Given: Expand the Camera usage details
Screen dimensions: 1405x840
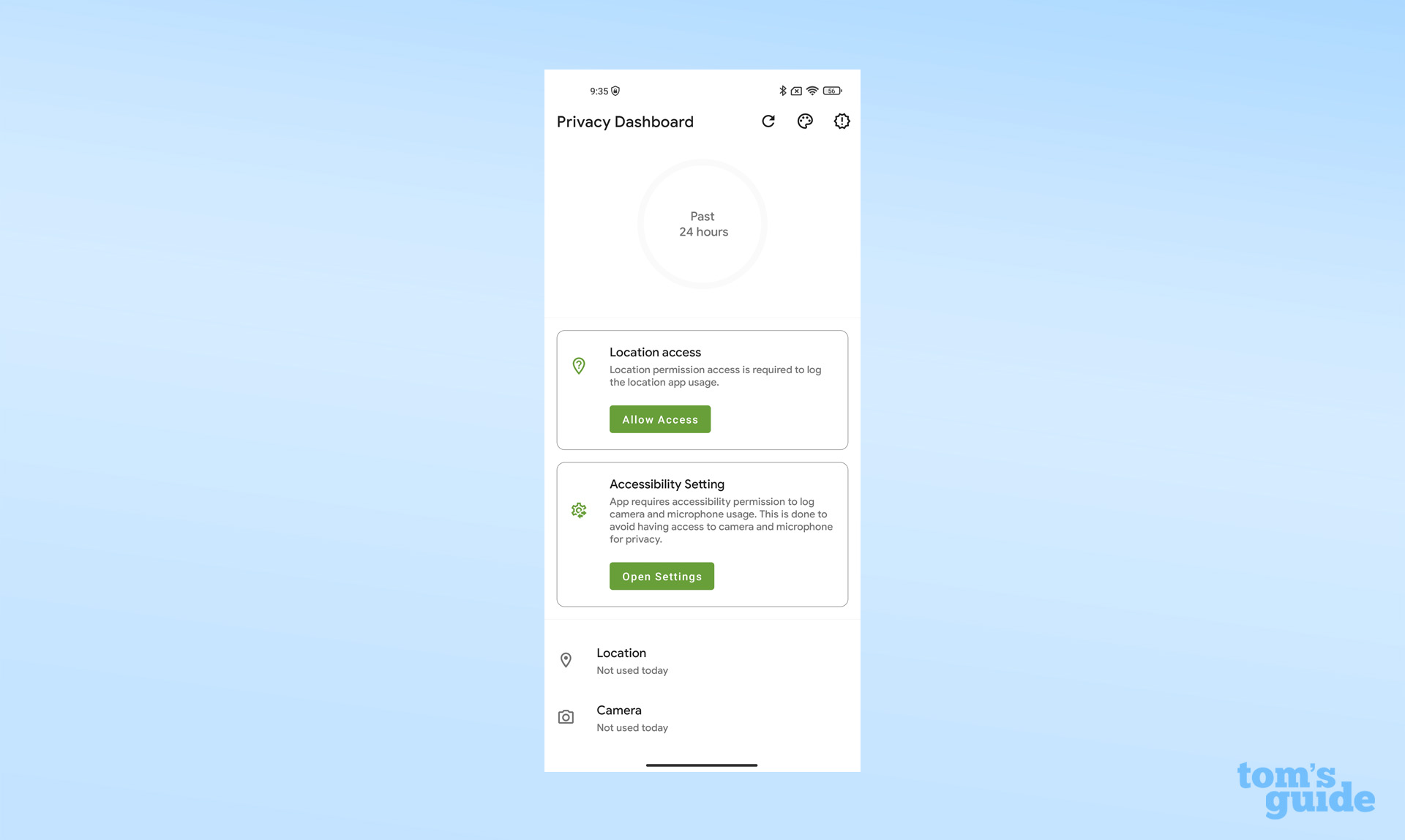Looking at the screenshot, I should tap(702, 717).
